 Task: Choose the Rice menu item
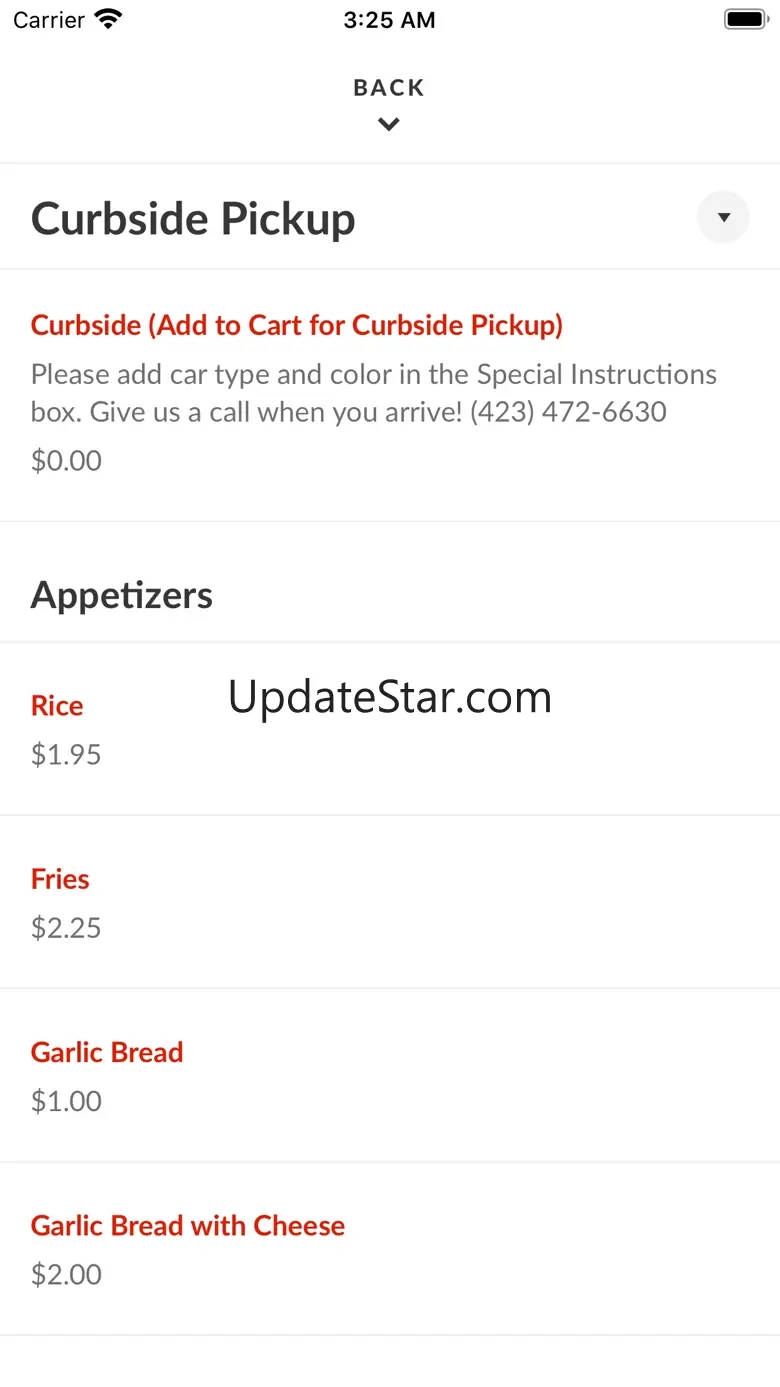(57, 706)
